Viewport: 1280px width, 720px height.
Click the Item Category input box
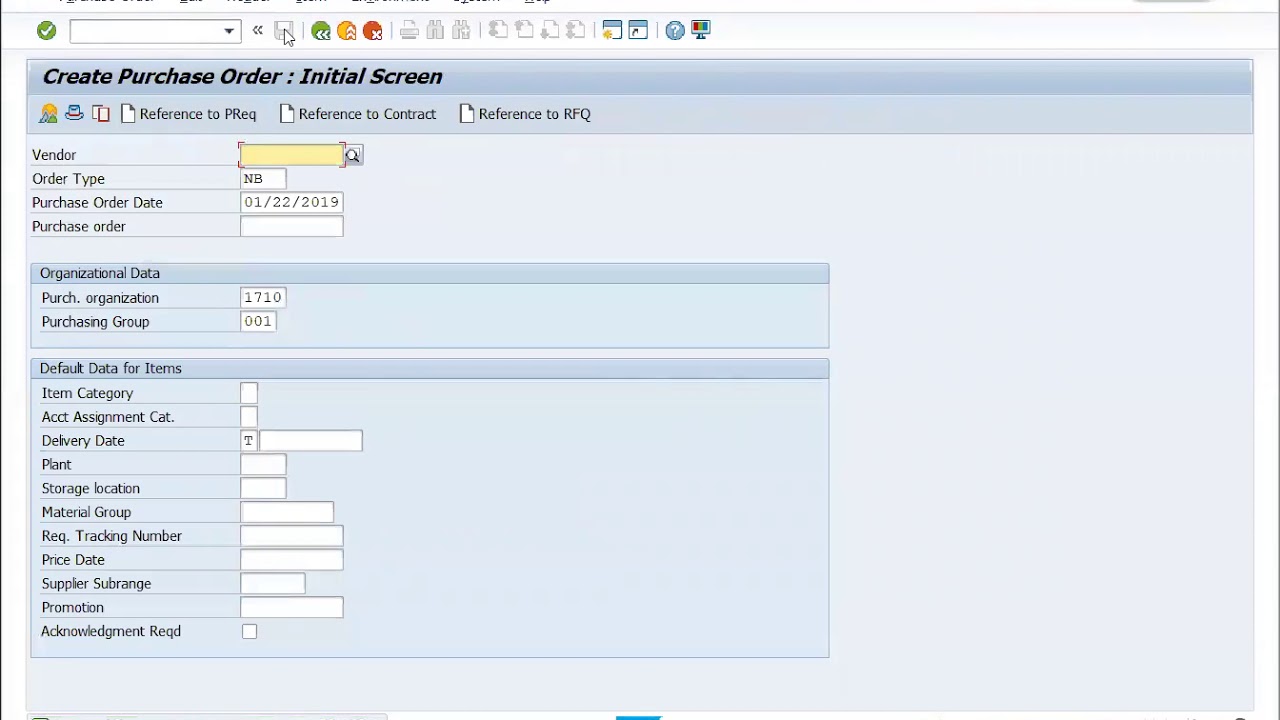[x=249, y=393]
